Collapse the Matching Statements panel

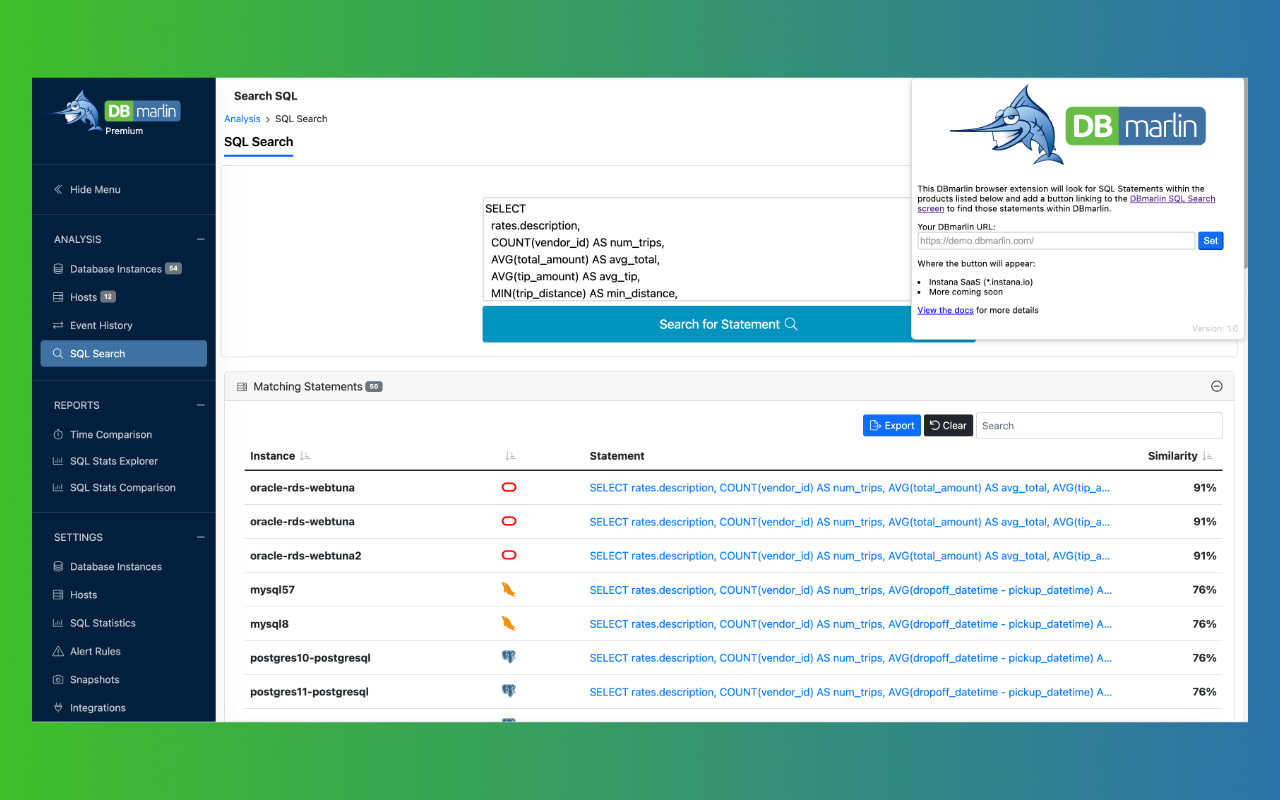[1216, 386]
